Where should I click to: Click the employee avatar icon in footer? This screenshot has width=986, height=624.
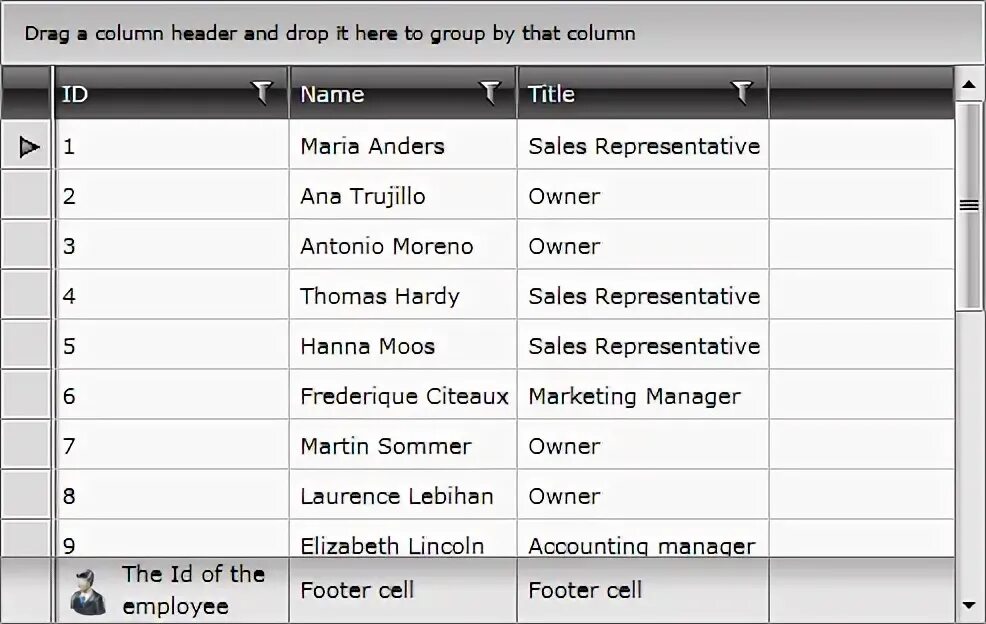tap(88, 590)
